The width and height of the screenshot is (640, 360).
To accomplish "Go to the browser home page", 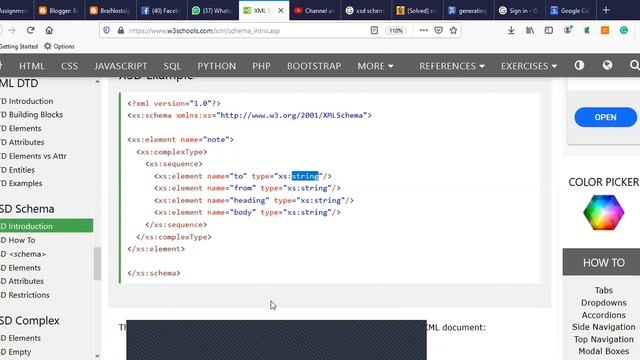I will [x=49, y=31].
